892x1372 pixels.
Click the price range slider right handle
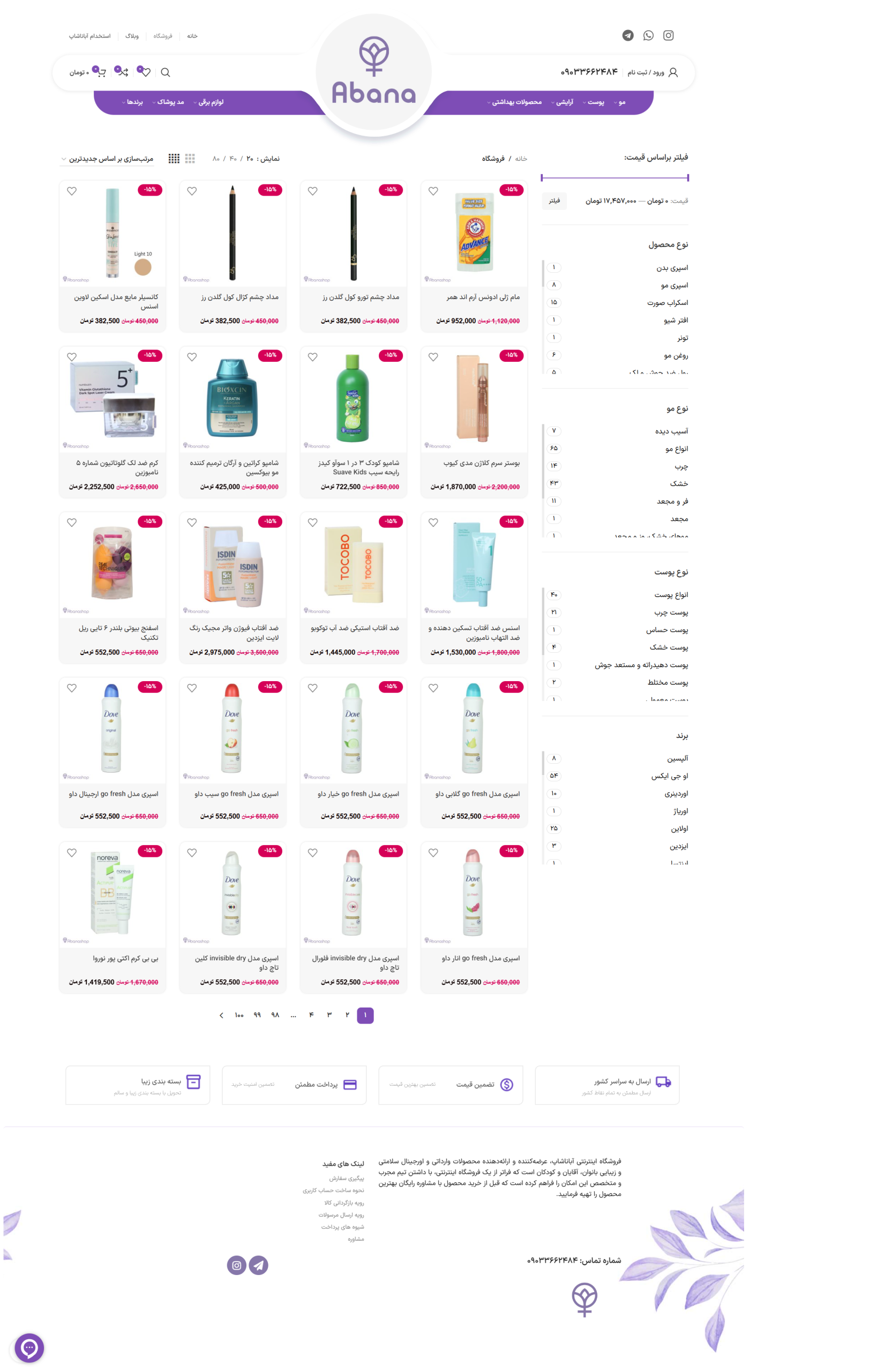coord(688,177)
